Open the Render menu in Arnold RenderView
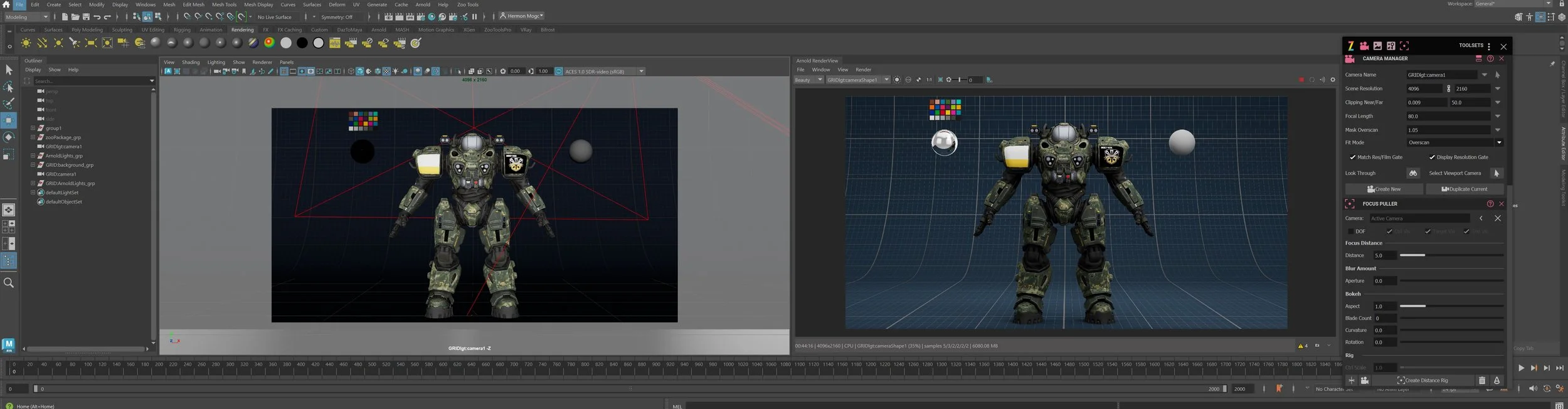1568x409 pixels. (x=864, y=70)
